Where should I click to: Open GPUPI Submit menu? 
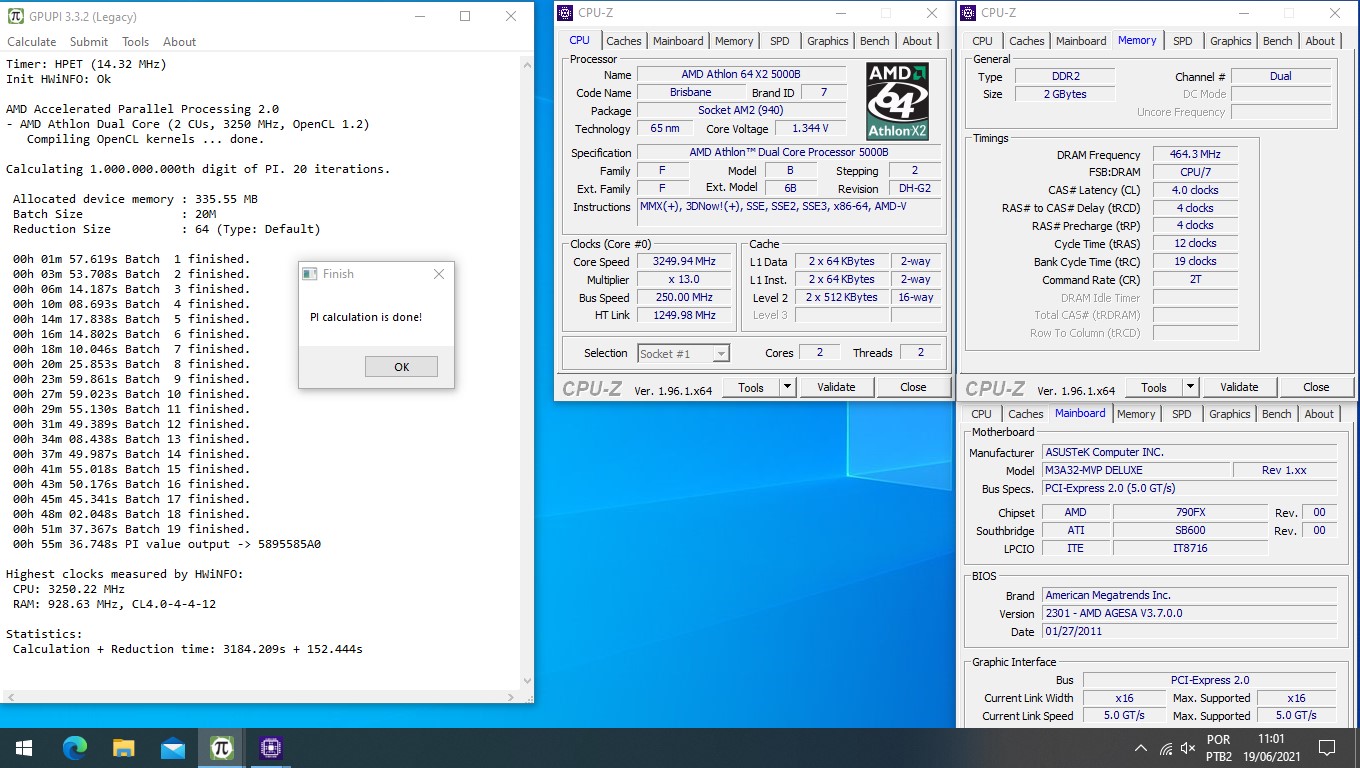[89, 42]
